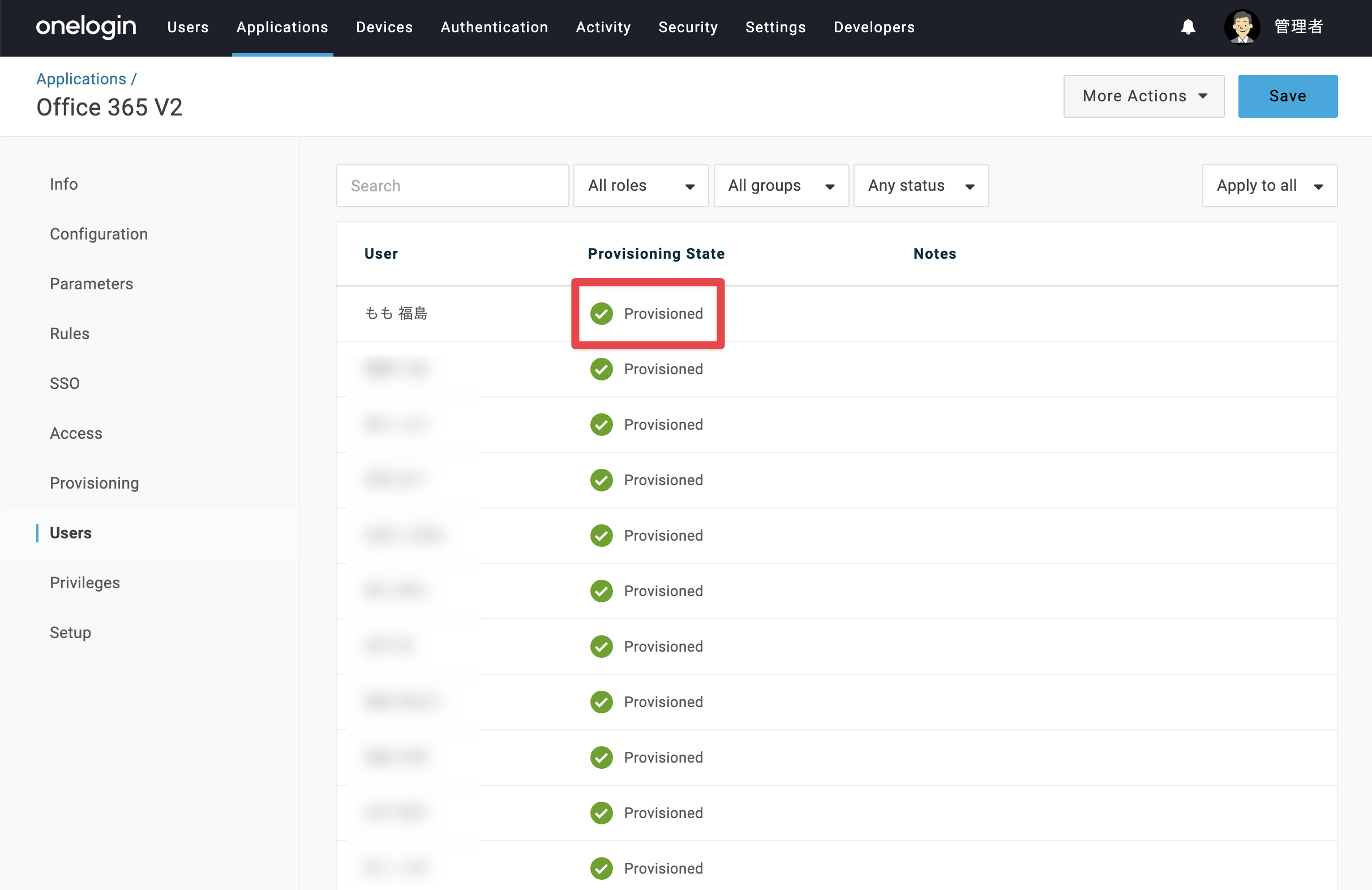Open the Settings top menu
This screenshot has width=1372, height=890.
point(776,27)
